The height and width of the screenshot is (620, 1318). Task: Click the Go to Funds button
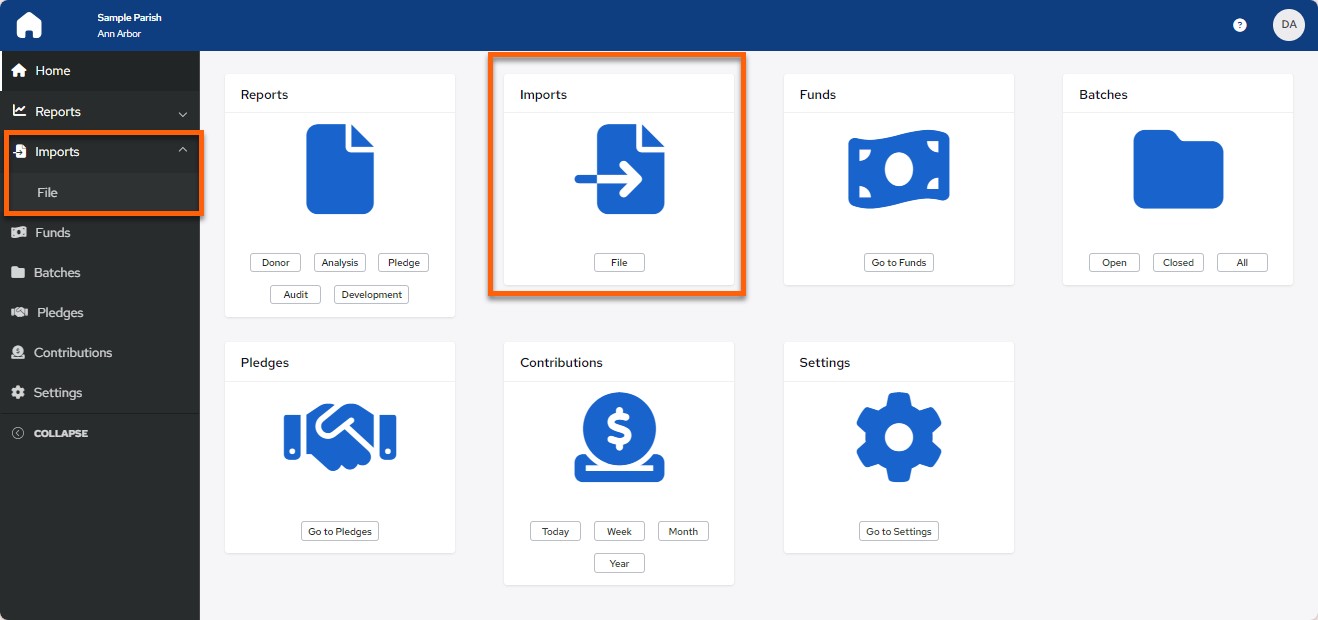[899, 263]
